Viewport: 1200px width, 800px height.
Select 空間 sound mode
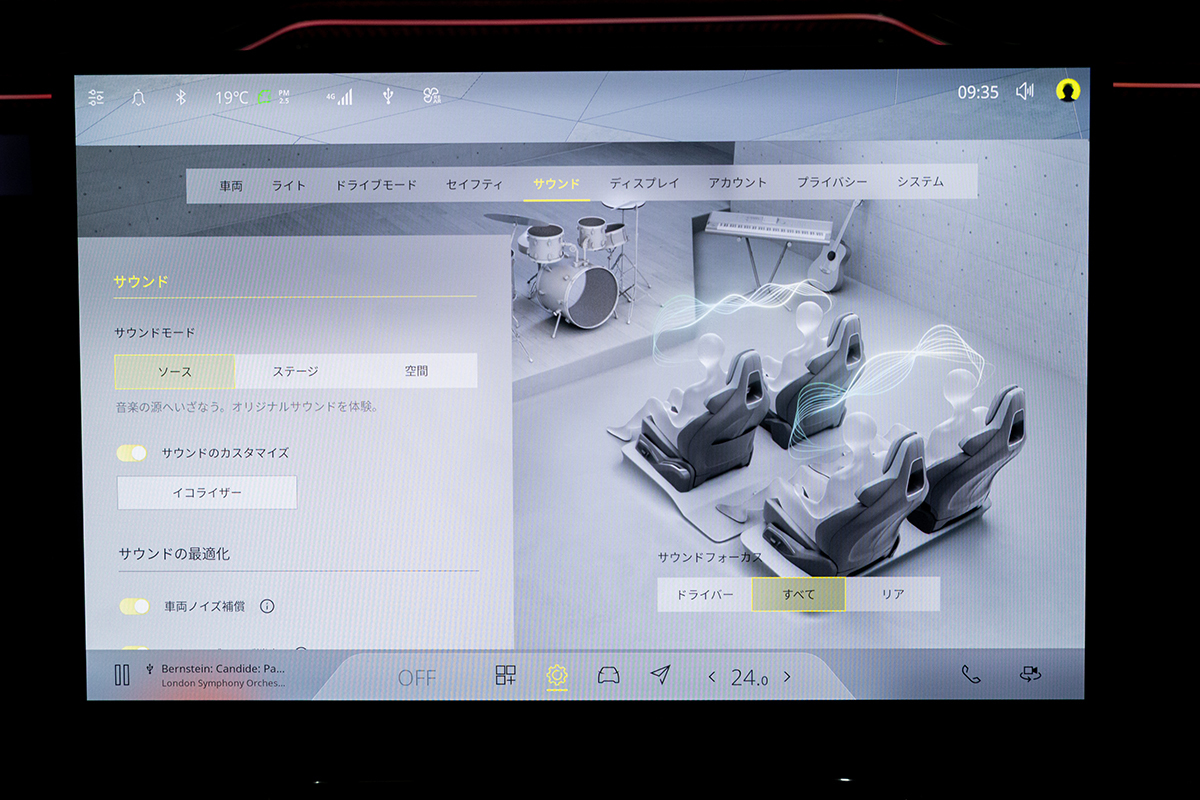tap(417, 370)
